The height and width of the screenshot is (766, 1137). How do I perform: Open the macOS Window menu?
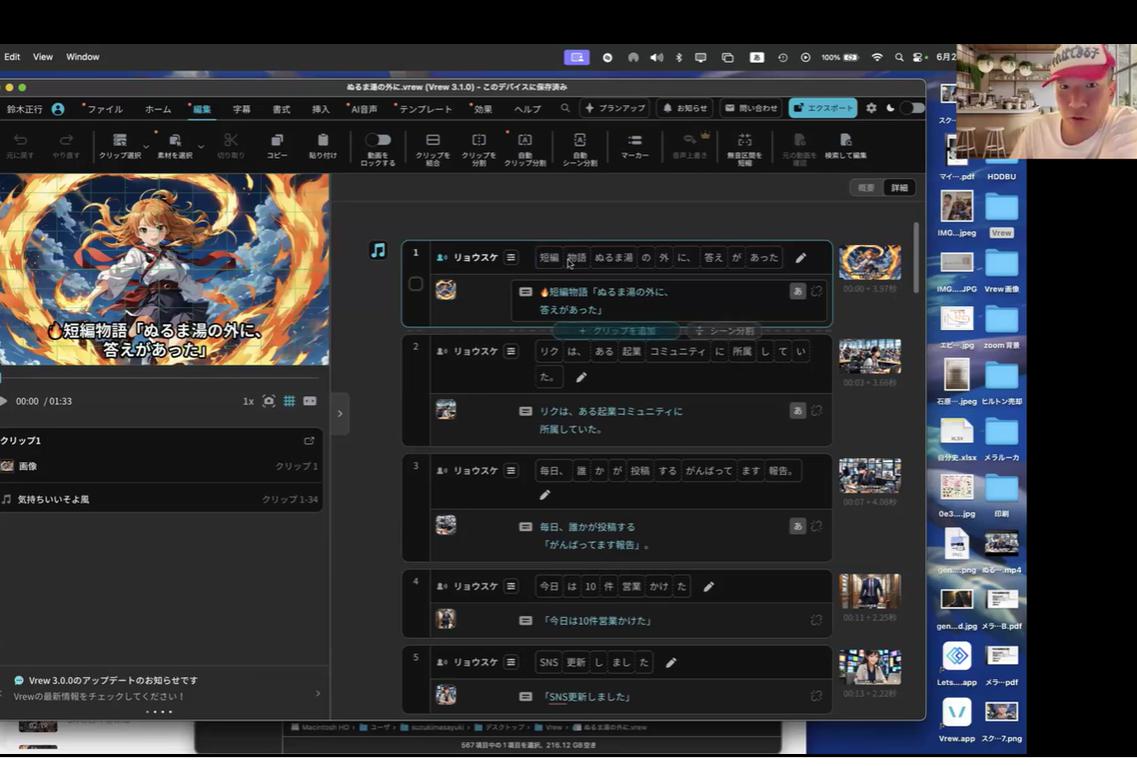(83, 57)
